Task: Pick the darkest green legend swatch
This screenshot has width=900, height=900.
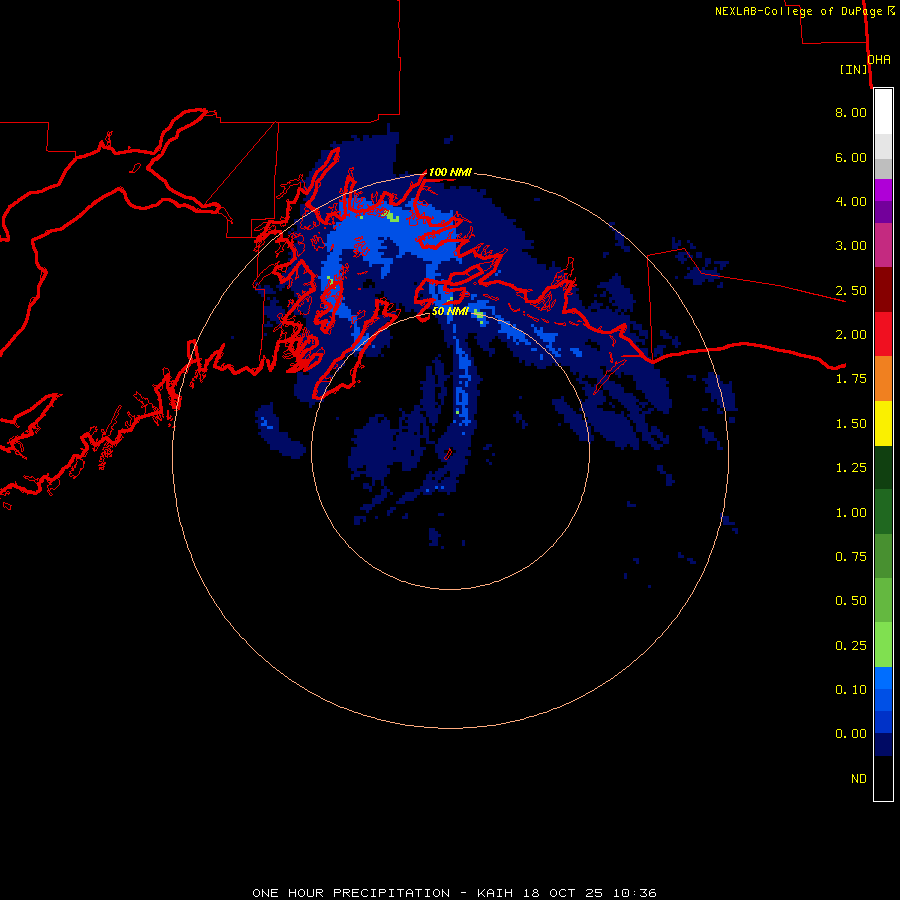Action: point(883,467)
